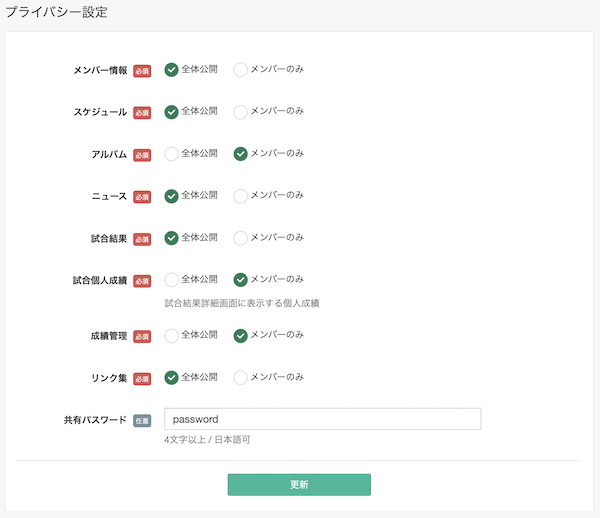Click the 必須 badge next to メンバー情報

[x=142, y=71]
